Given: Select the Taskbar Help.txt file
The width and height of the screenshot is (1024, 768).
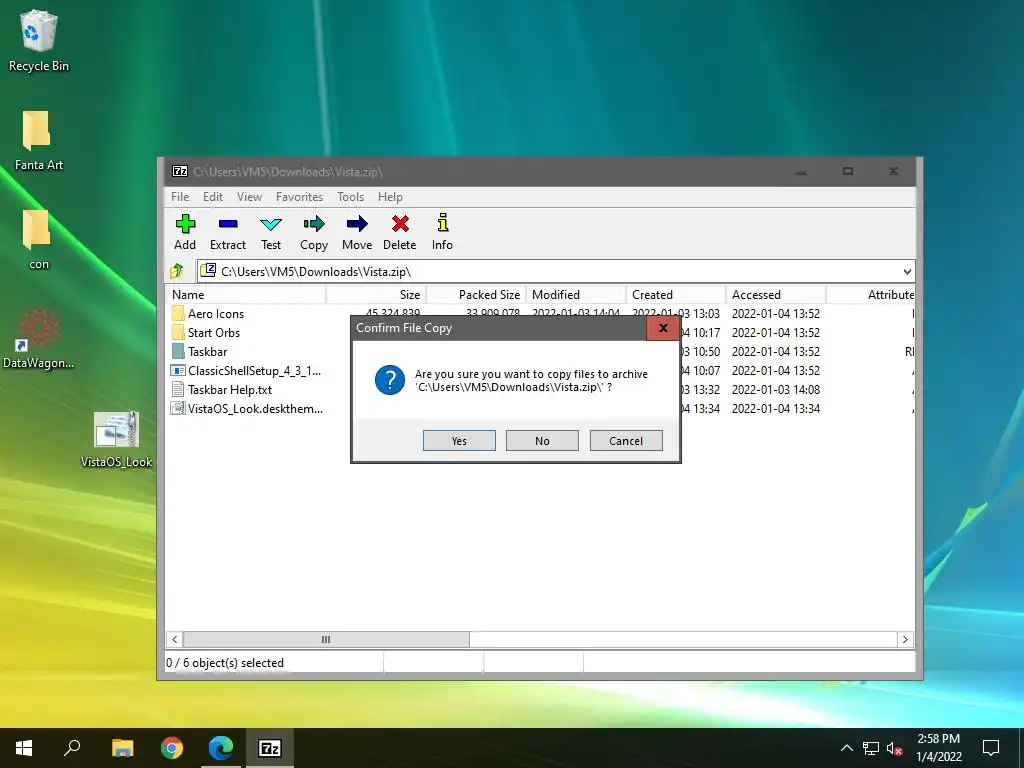Looking at the screenshot, I should (x=222, y=389).
